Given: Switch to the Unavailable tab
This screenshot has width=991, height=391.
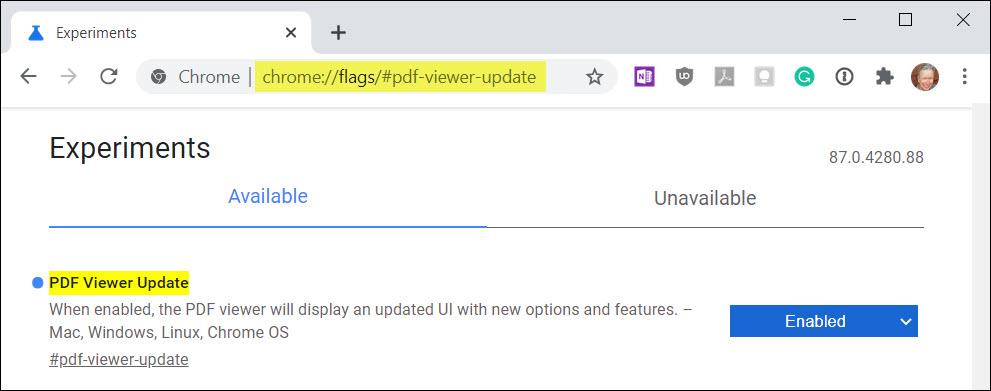Looking at the screenshot, I should pyautogui.click(x=705, y=198).
